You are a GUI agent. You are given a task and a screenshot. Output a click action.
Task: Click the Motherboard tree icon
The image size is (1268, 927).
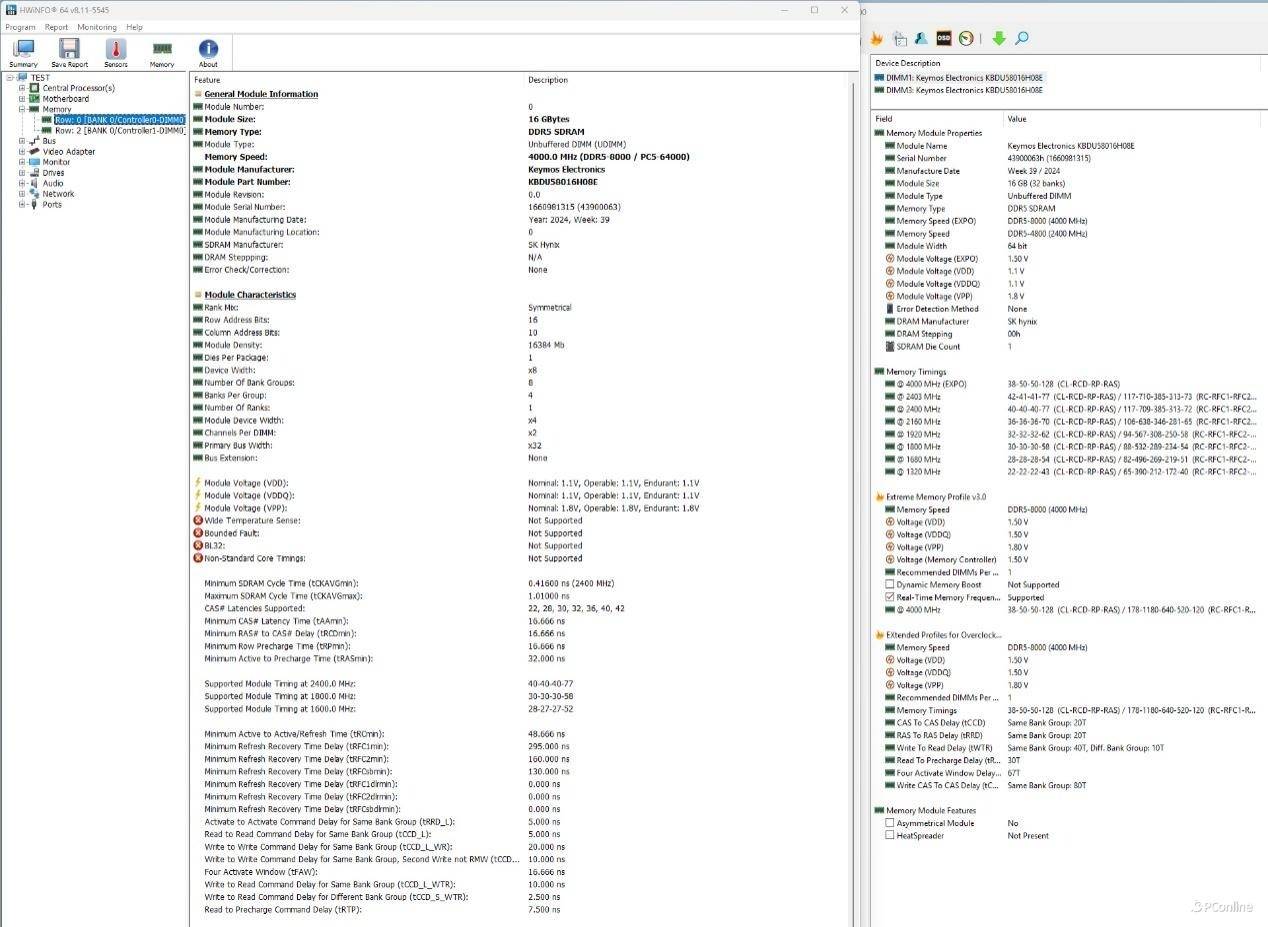(x=34, y=98)
